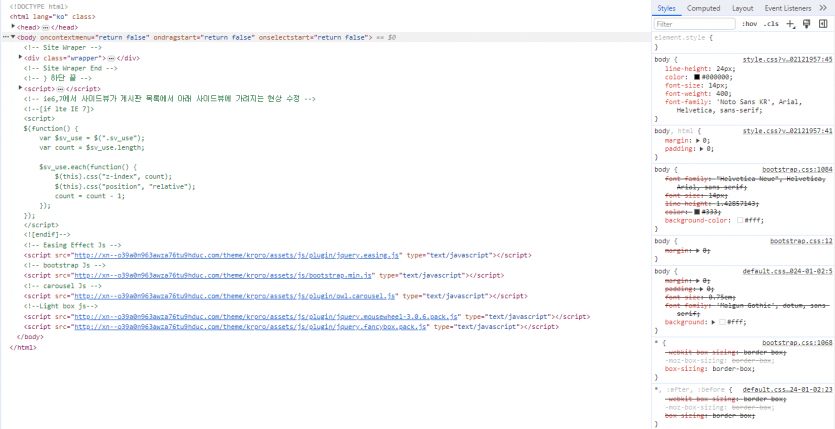Add a new style rule with plus icon
Viewport: 835px width, 429px height.
tap(791, 24)
